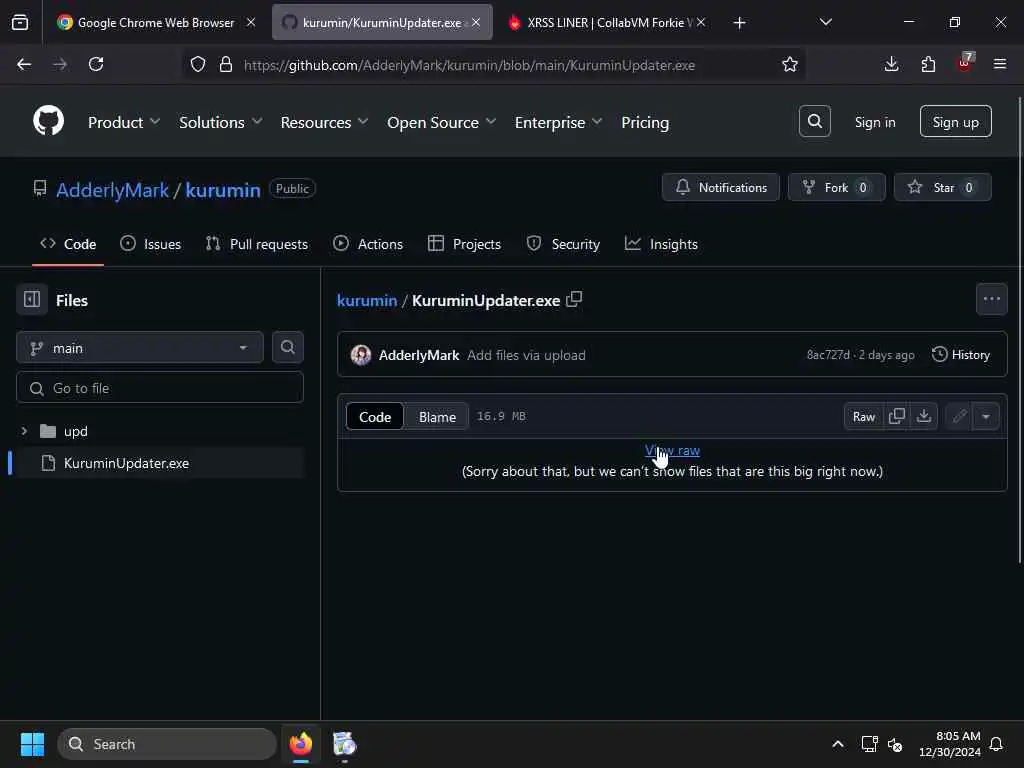
Task: Open the Issues tab
Action: click(151, 244)
